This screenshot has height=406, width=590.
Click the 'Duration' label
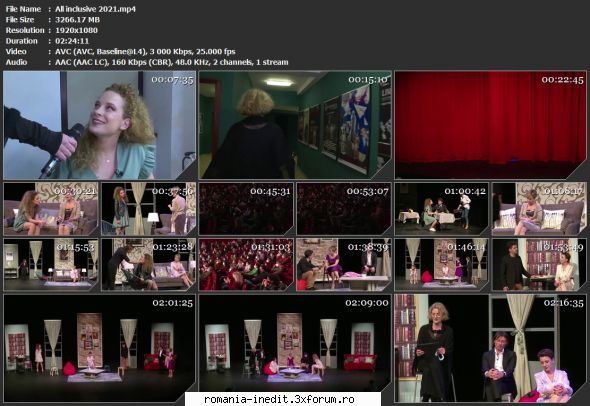coord(21,41)
